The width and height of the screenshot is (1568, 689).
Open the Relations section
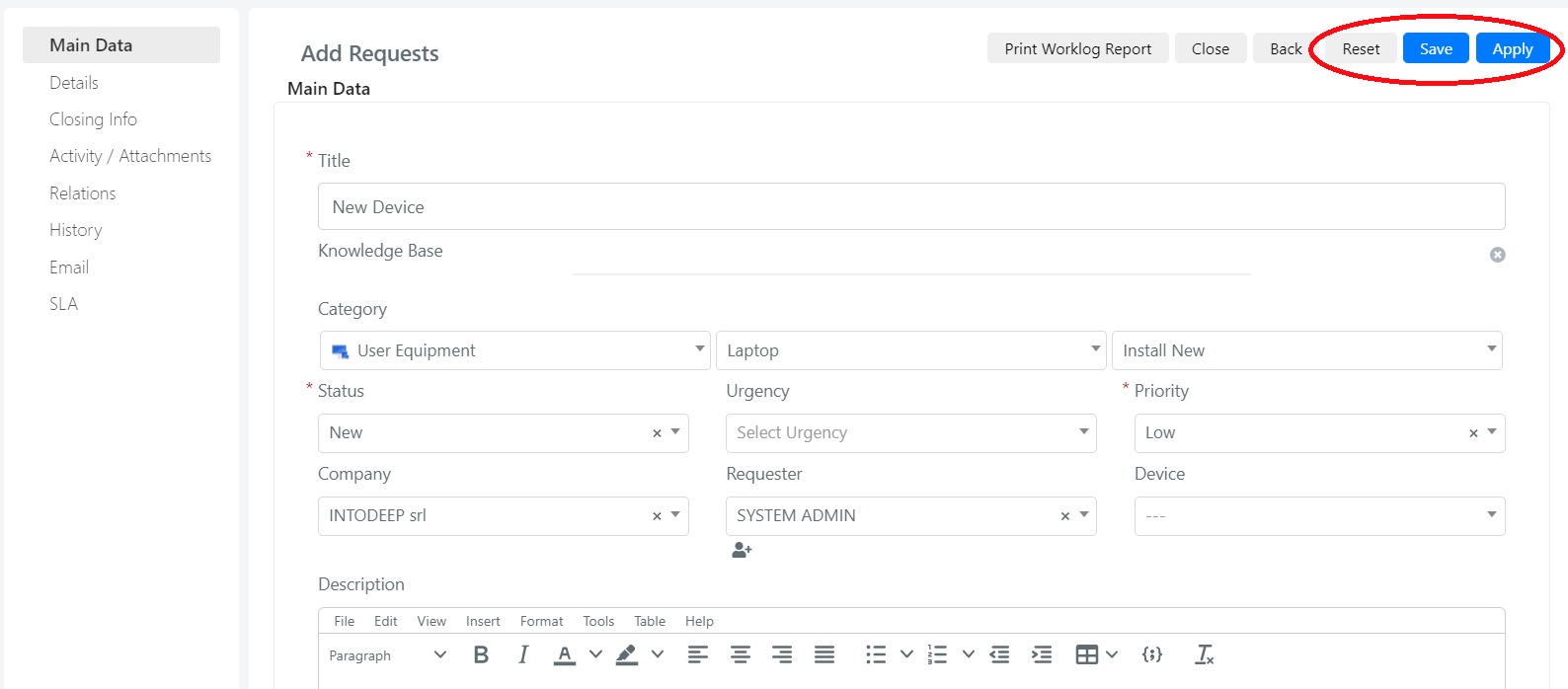pos(83,193)
